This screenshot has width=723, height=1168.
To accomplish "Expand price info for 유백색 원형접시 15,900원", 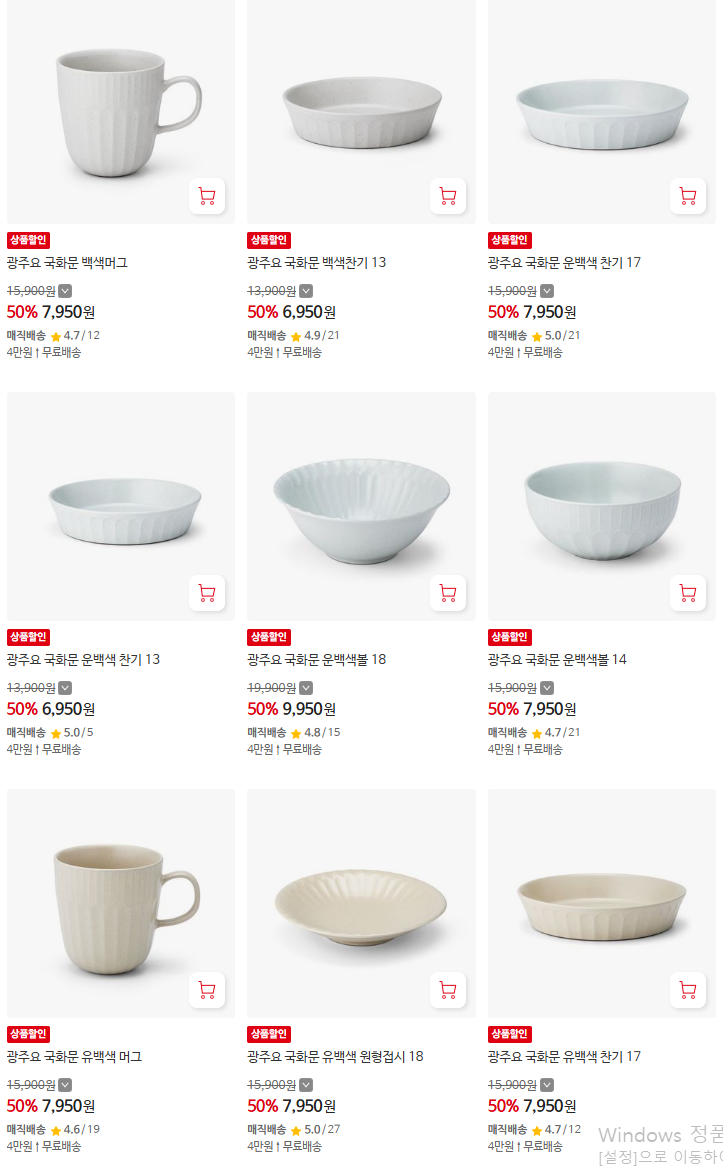I will coord(306,1085).
